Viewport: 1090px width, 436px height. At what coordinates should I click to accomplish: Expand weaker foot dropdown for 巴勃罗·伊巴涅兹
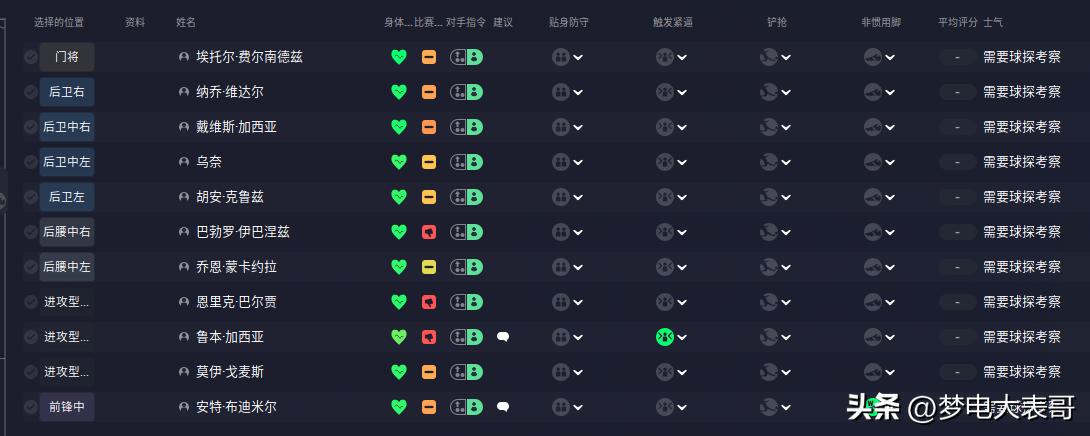pyautogui.click(x=879, y=232)
